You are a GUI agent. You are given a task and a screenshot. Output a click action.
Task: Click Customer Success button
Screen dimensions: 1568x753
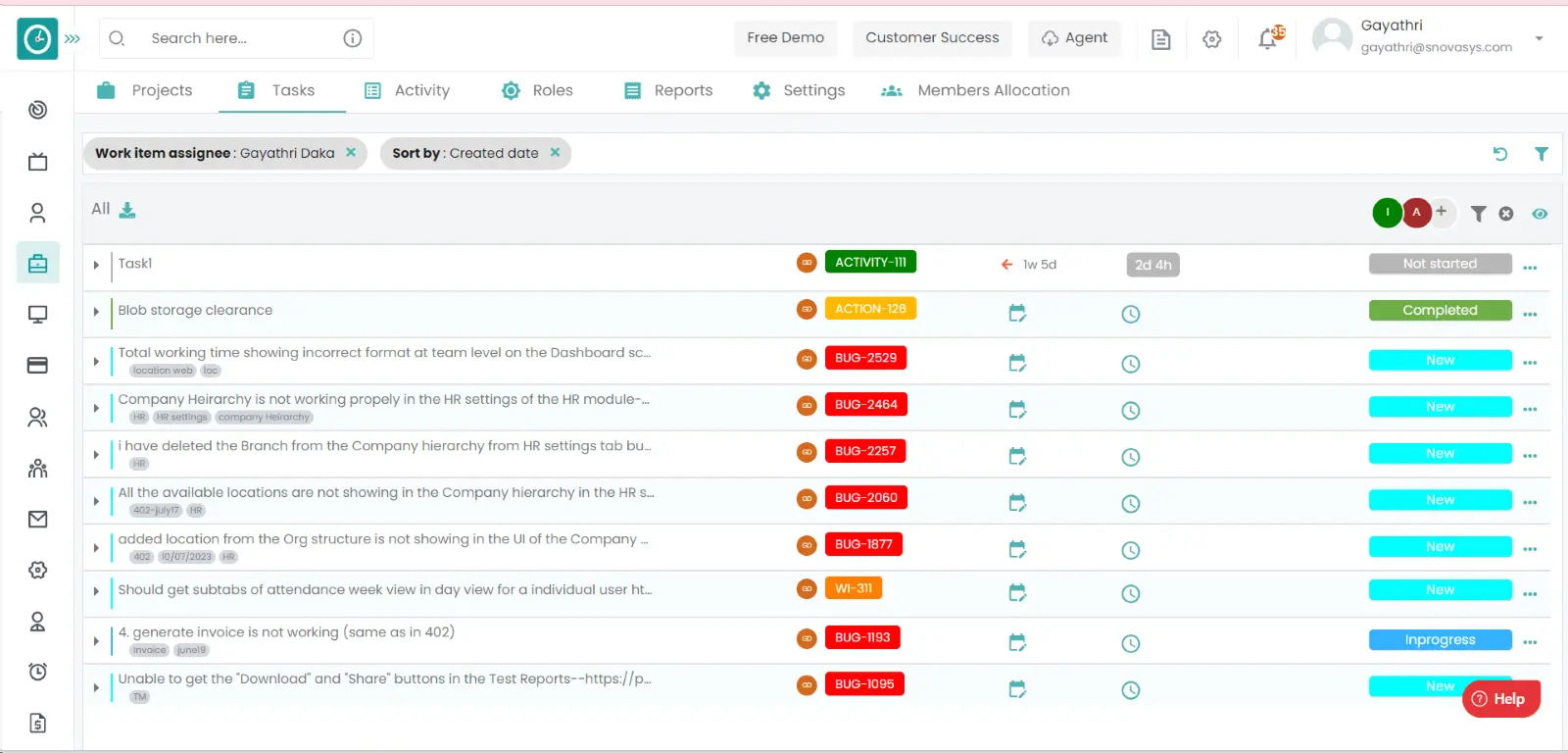(x=932, y=38)
